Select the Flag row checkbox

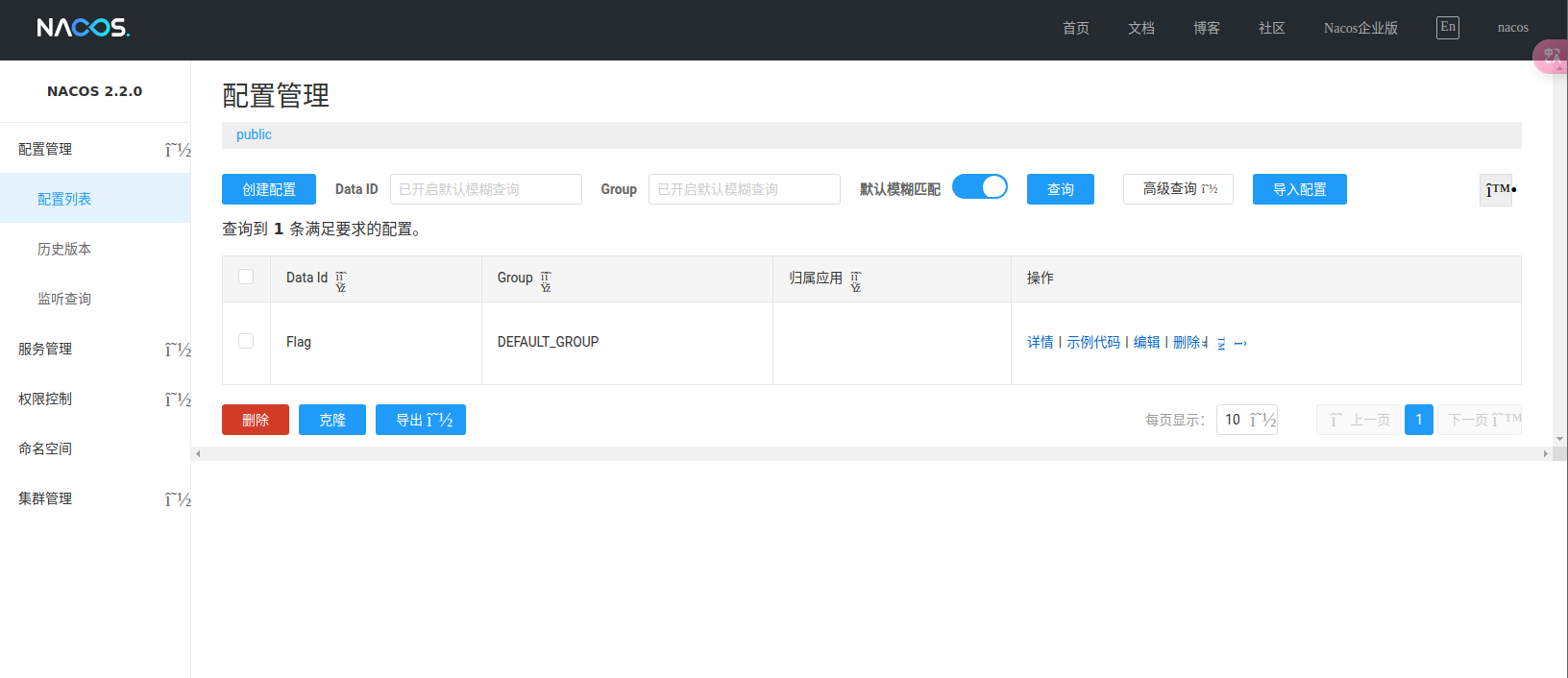pos(246,341)
